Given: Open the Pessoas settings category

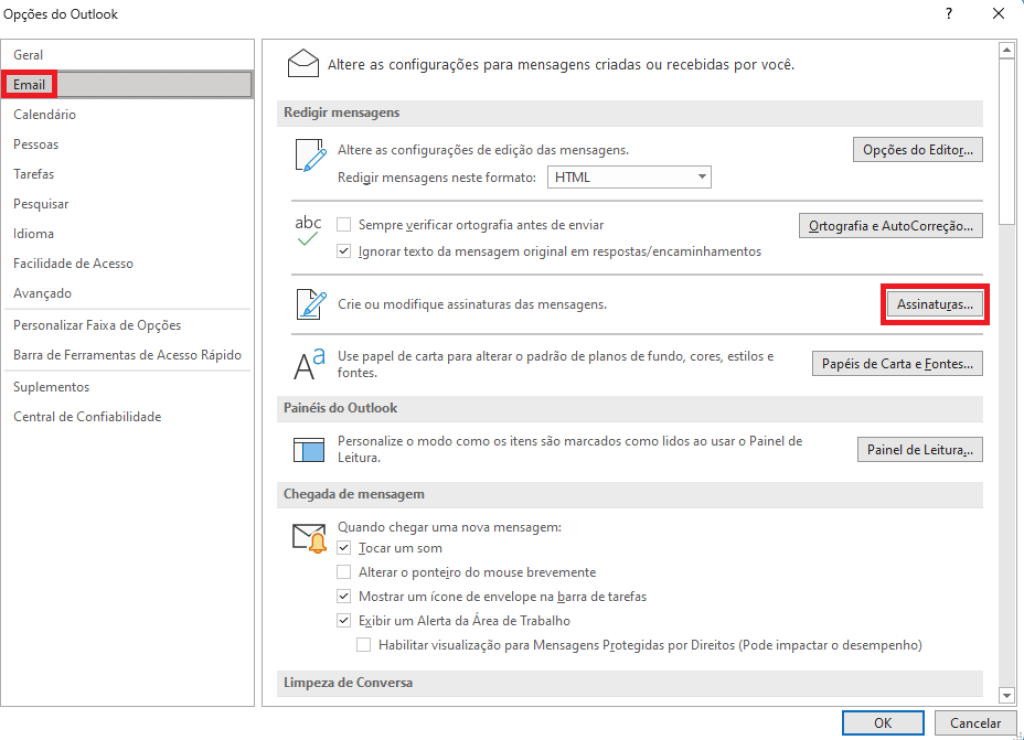Looking at the screenshot, I should 127,144.
